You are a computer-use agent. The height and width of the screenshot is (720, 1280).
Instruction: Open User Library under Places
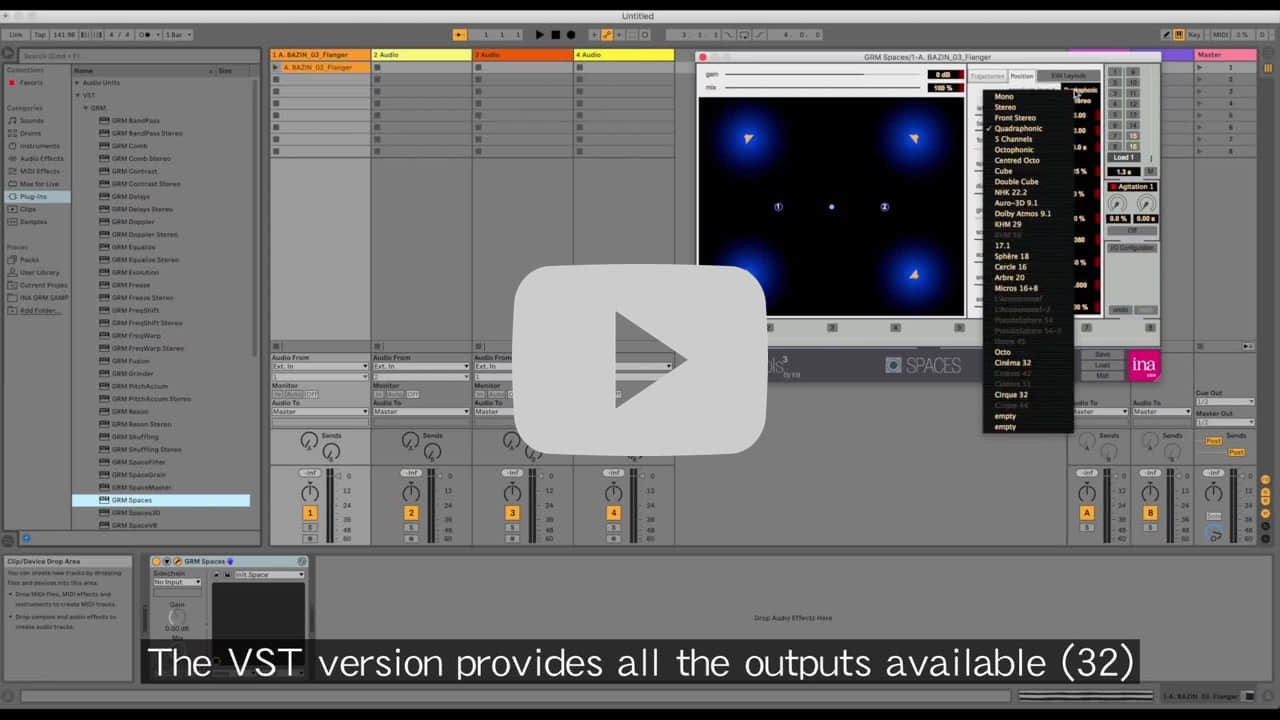pos(39,272)
